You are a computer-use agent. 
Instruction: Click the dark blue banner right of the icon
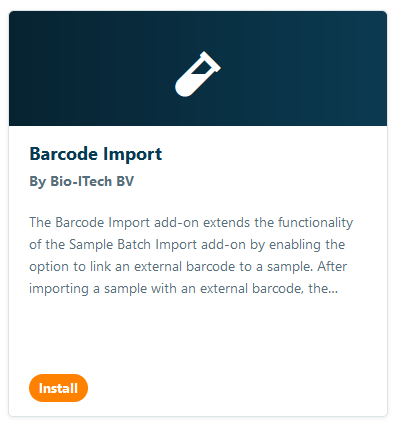304,68
